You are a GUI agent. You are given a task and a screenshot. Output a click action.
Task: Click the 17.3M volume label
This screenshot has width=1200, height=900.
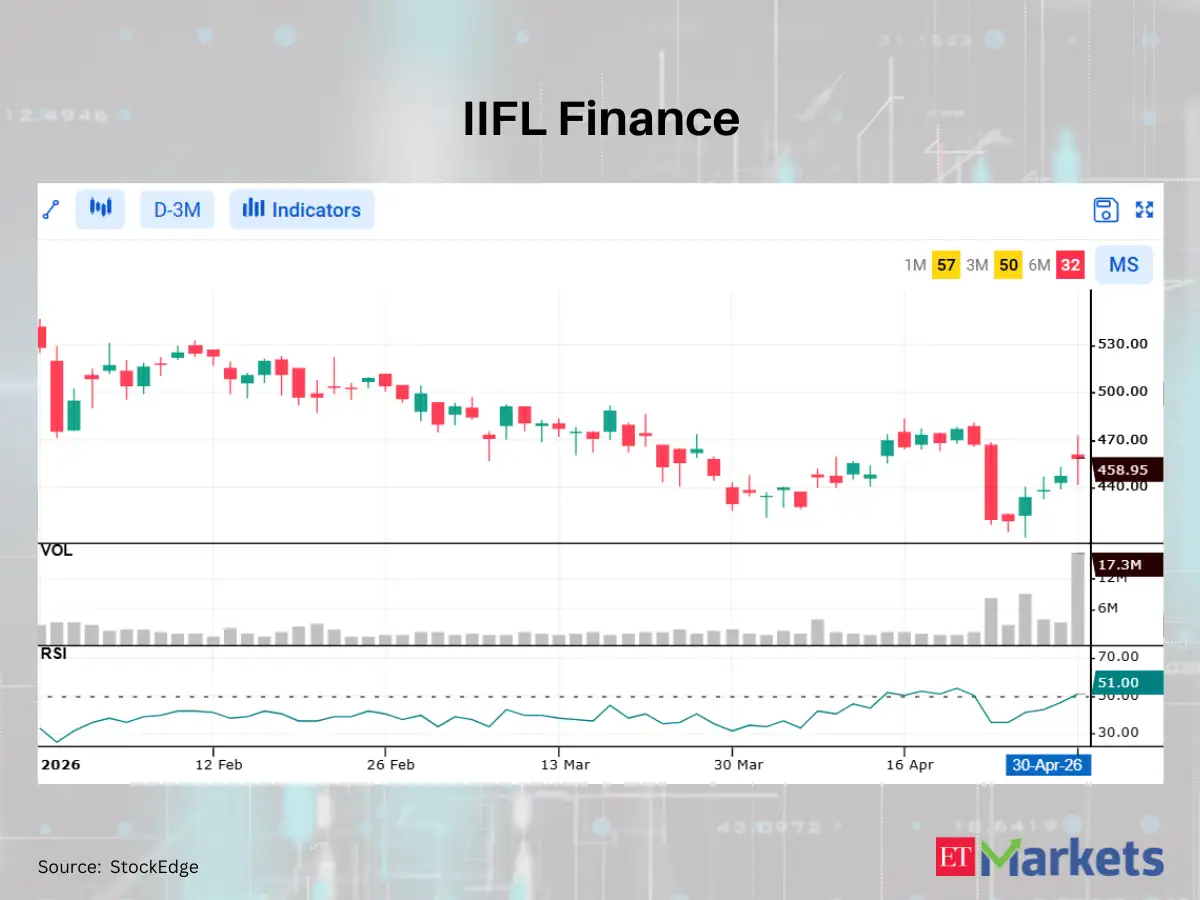point(1126,565)
